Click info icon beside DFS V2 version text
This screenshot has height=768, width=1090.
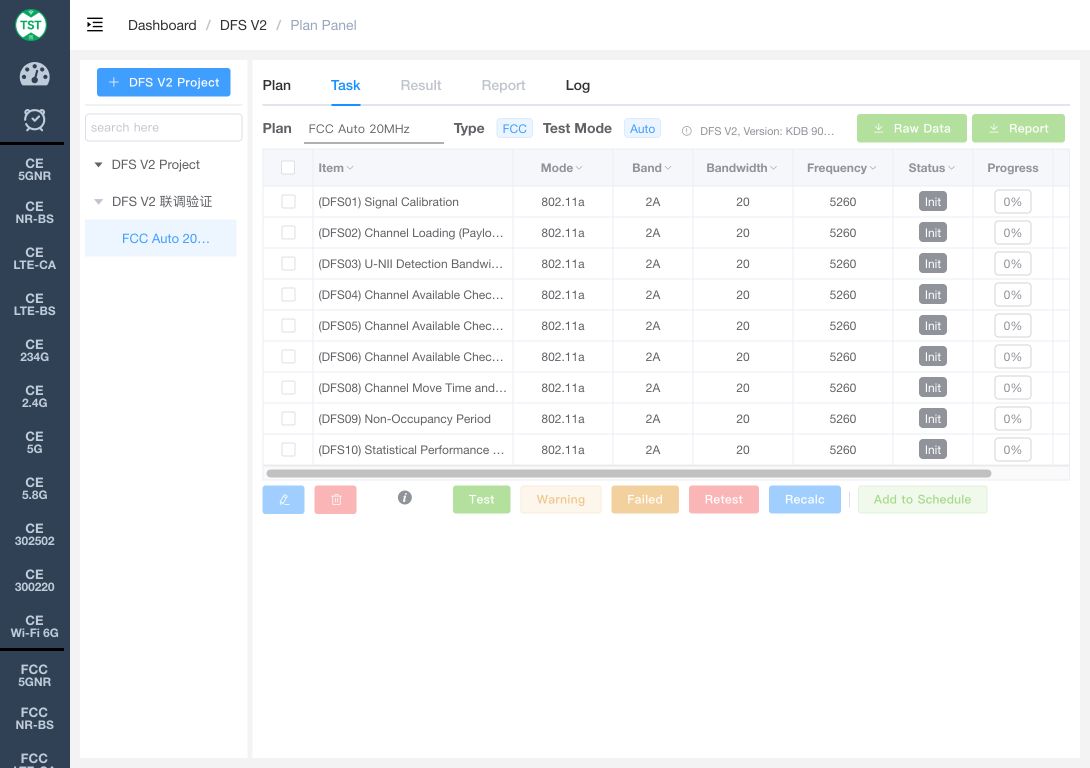[x=686, y=131]
